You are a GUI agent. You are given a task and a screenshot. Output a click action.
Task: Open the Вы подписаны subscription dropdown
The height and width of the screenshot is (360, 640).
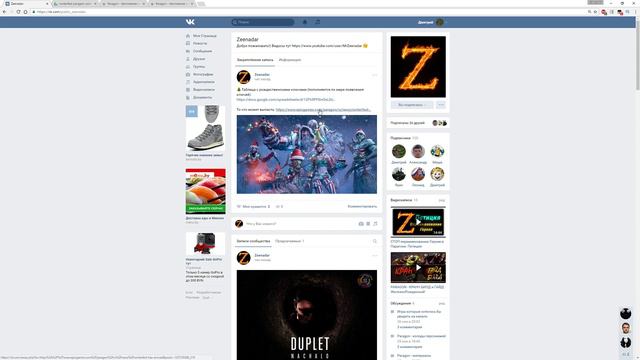point(412,105)
